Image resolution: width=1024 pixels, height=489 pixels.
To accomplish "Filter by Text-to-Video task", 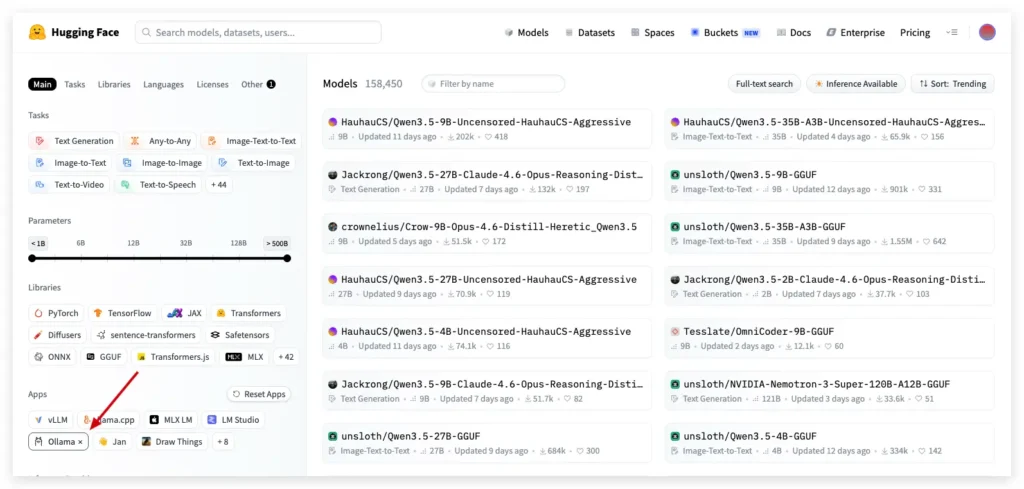I will [69, 185].
